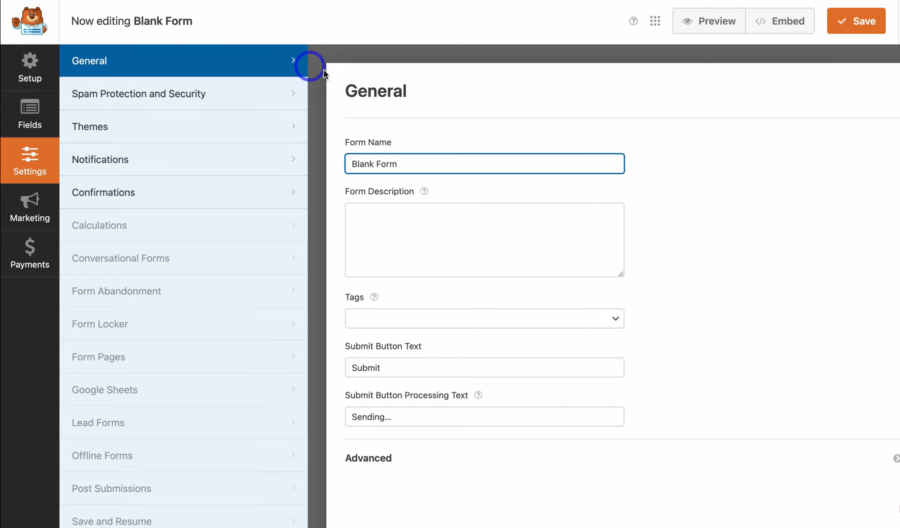Image resolution: width=900 pixels, height=528 pixels.
Task: Click the chevron on Spam Protection row
Action: click(x=293, y=93)
